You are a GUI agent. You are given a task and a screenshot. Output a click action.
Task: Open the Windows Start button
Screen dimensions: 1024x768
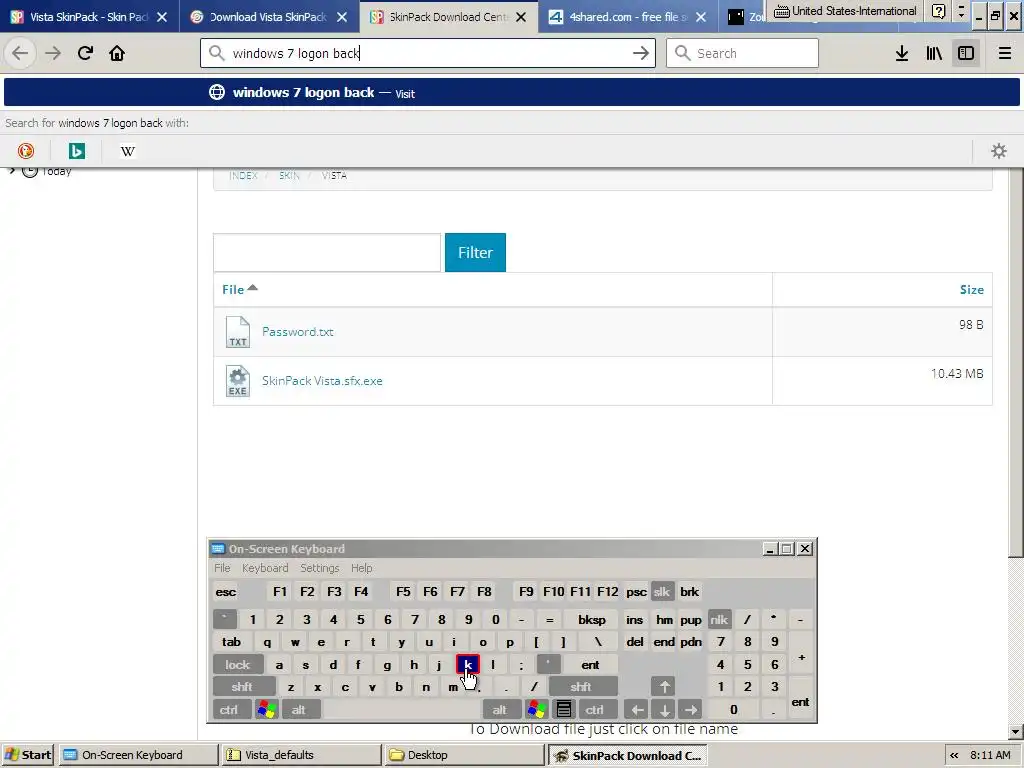pos(28,755)
